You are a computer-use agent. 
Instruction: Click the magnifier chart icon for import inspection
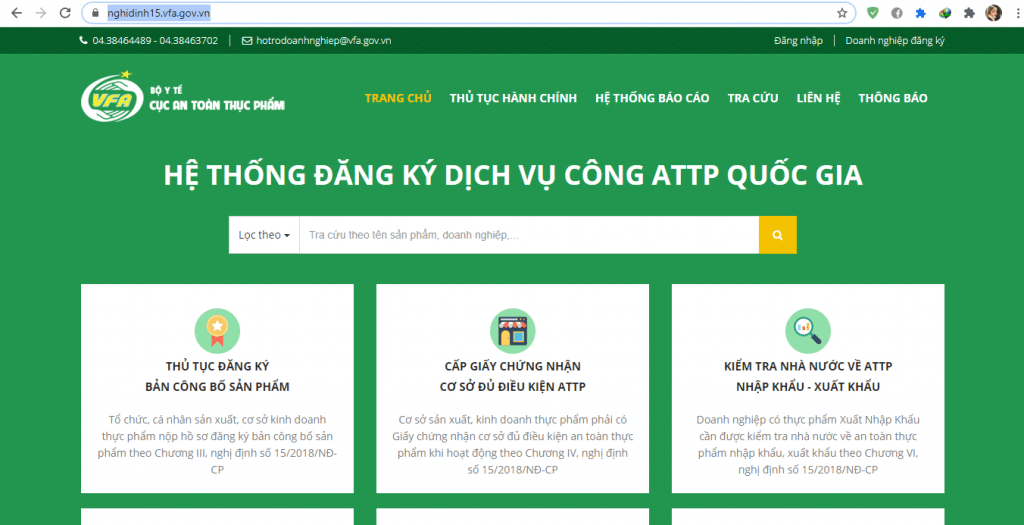pyautogui.click(x=808, y=330)
